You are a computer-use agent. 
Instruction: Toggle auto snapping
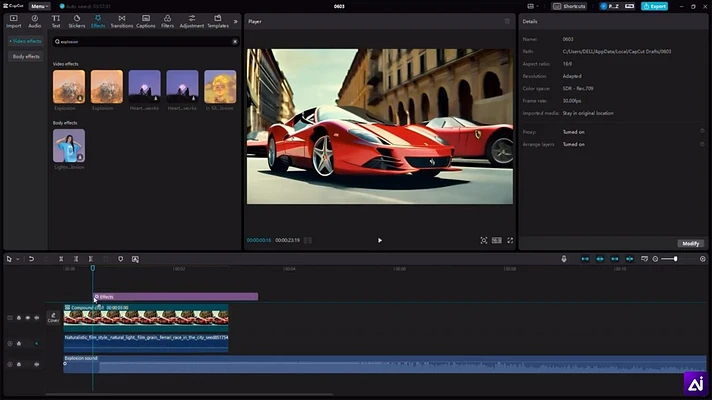coord(600,259)
